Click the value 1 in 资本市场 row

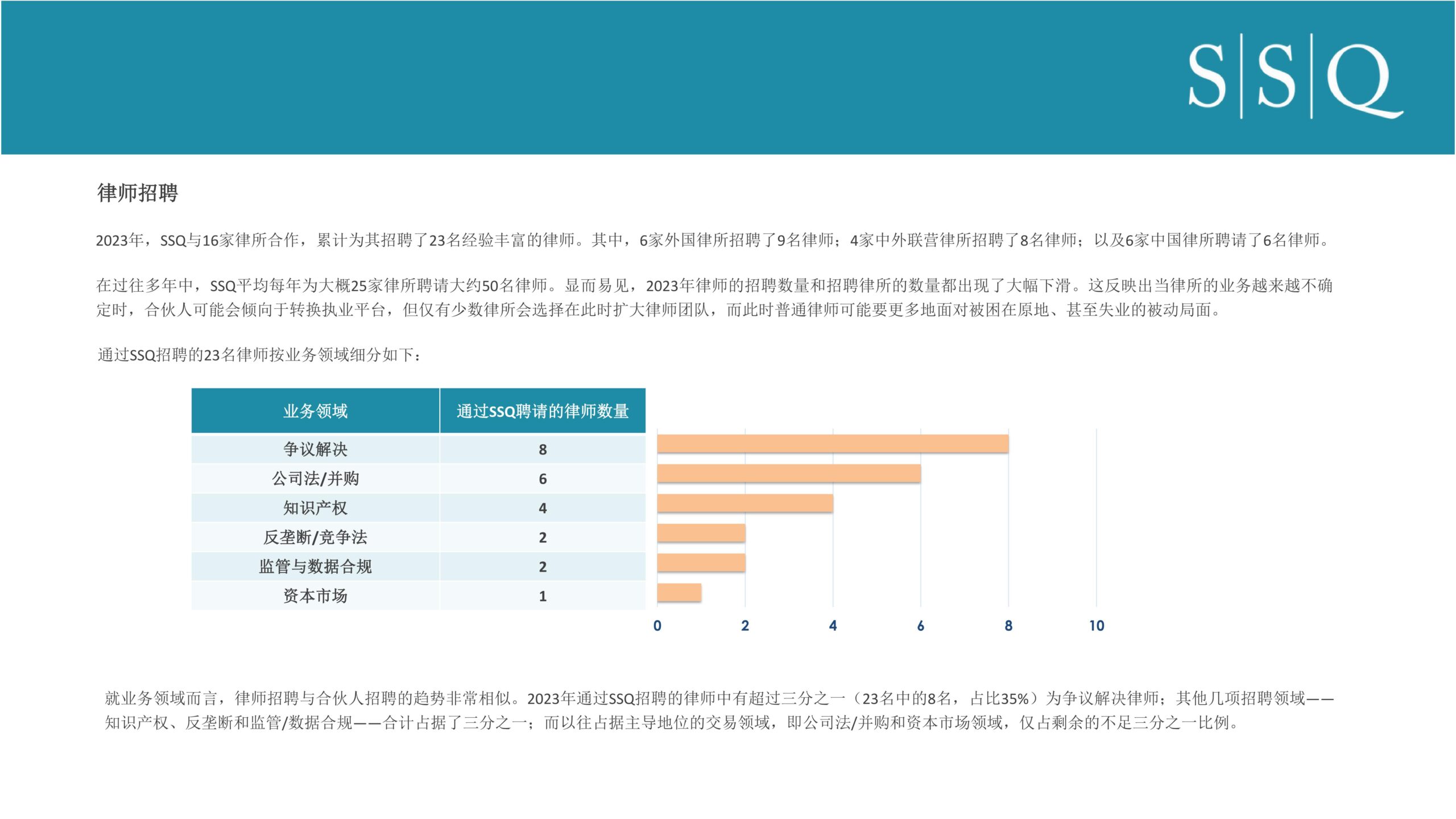[543, 597]
